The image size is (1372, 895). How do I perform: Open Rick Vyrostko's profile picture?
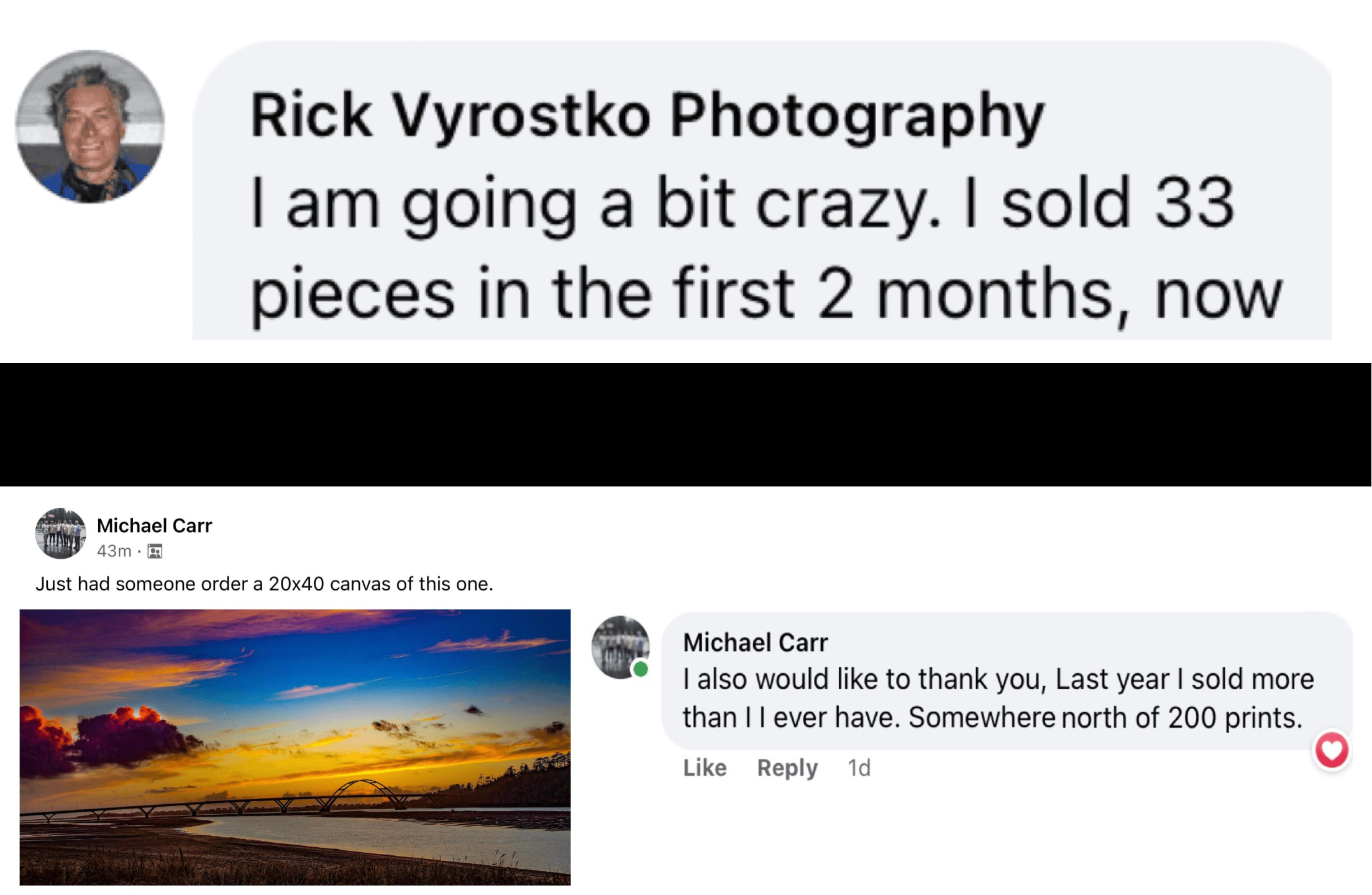pyautogui.click(x=90, y=126)
